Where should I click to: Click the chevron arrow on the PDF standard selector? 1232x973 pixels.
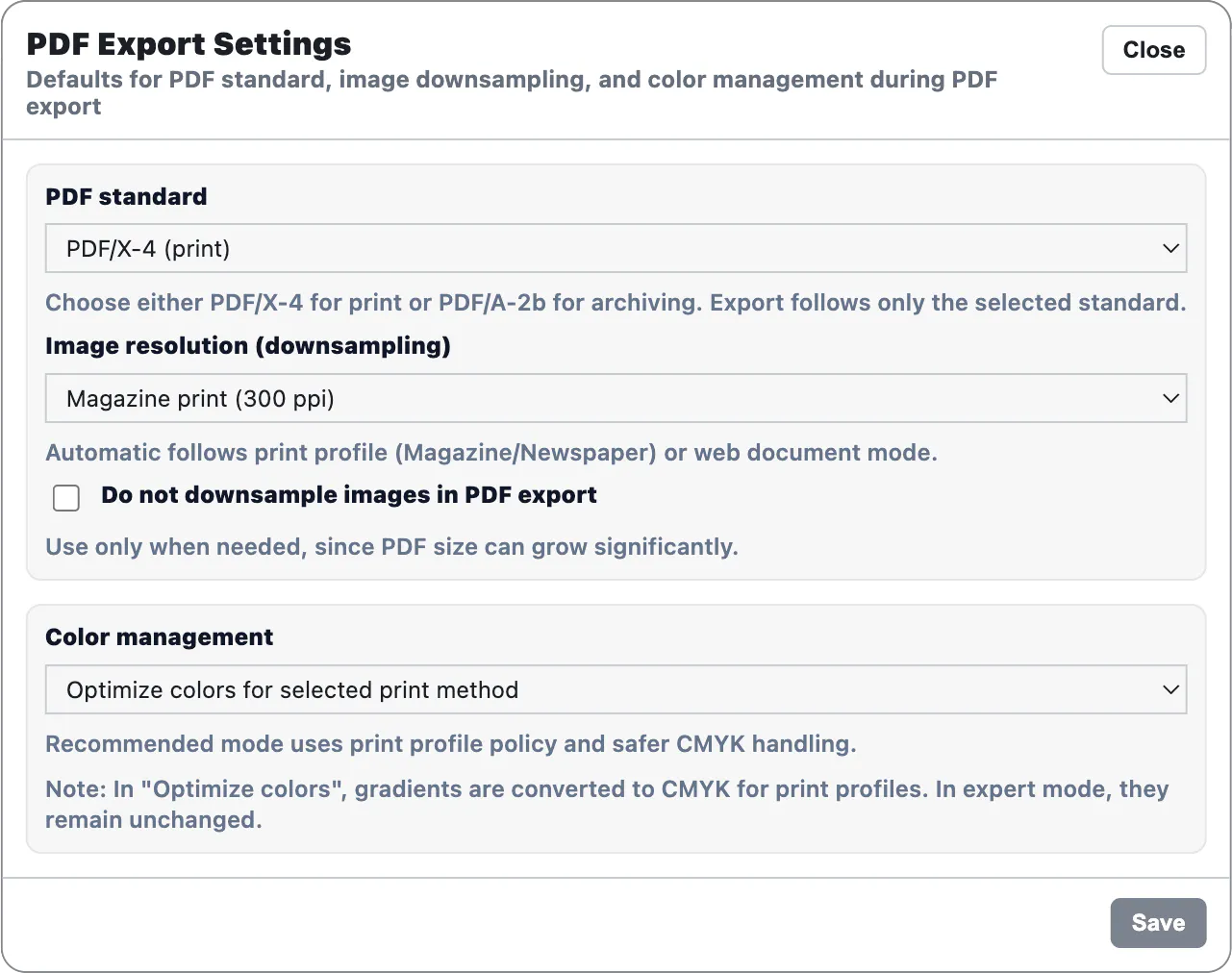pyautogui.click(x=1170, y=248)
